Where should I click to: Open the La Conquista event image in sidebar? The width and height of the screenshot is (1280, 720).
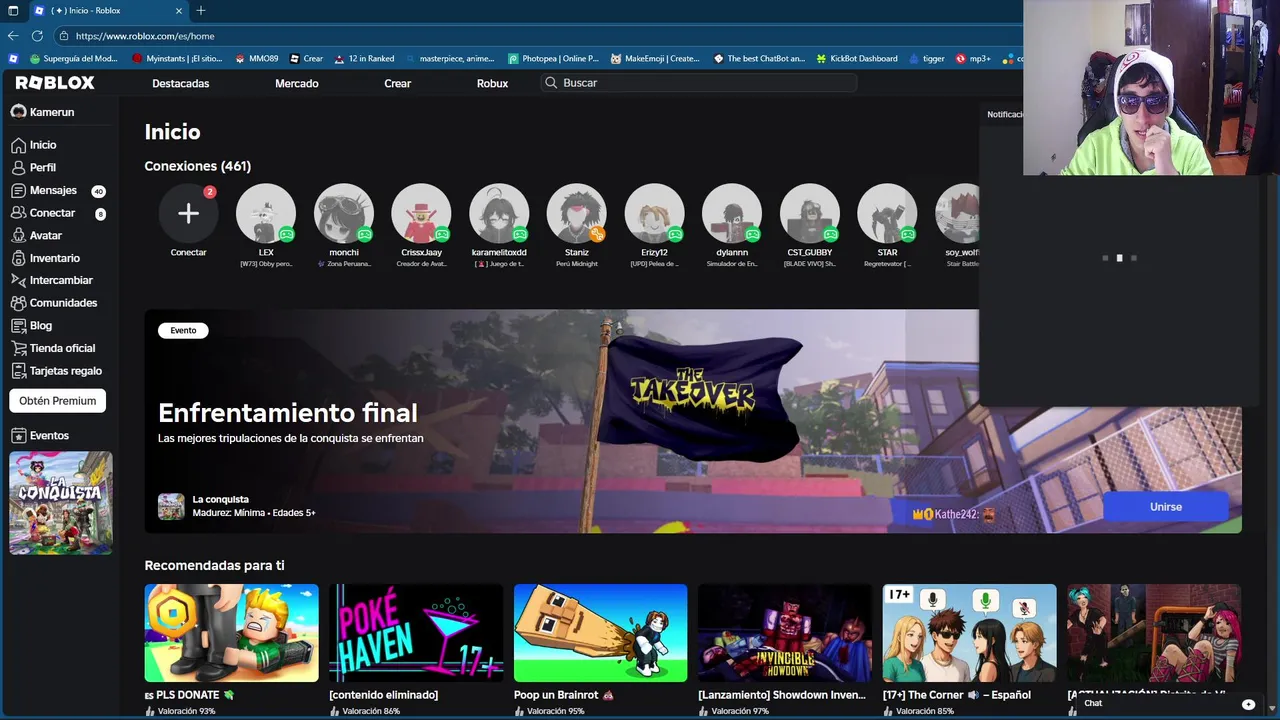tap(61, 503)
